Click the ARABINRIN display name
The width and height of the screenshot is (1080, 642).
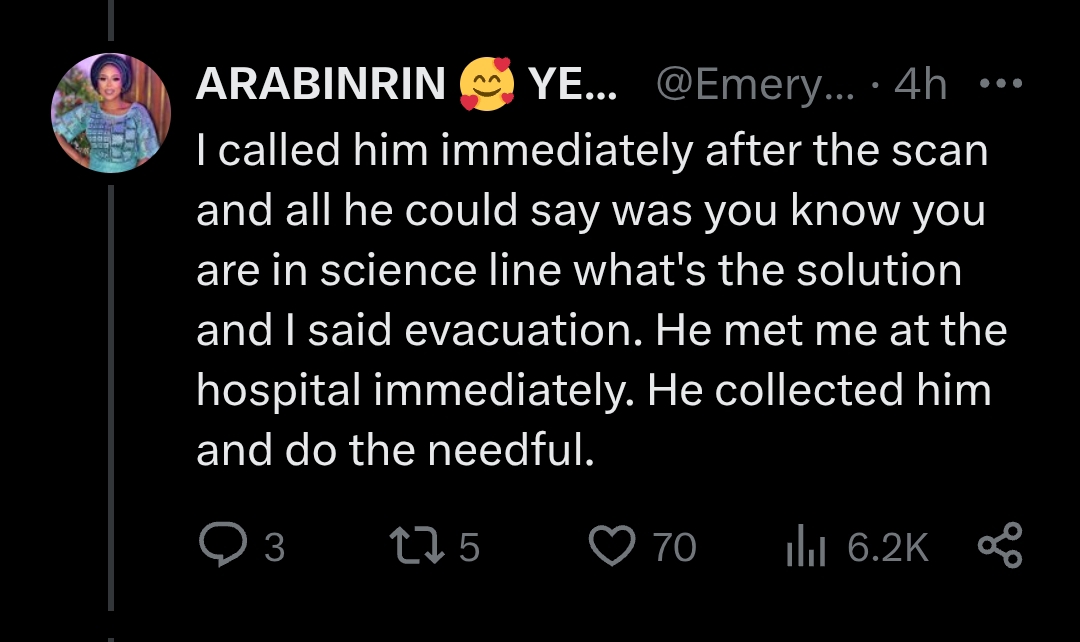point(321,86)
